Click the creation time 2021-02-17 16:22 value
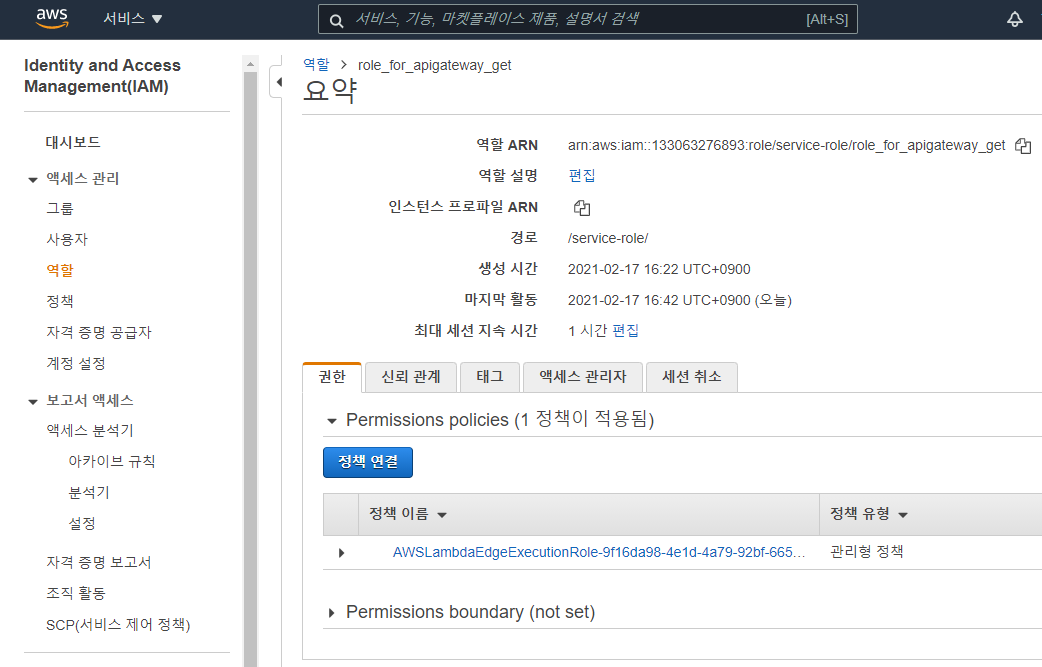 click(x=659, y=269)
